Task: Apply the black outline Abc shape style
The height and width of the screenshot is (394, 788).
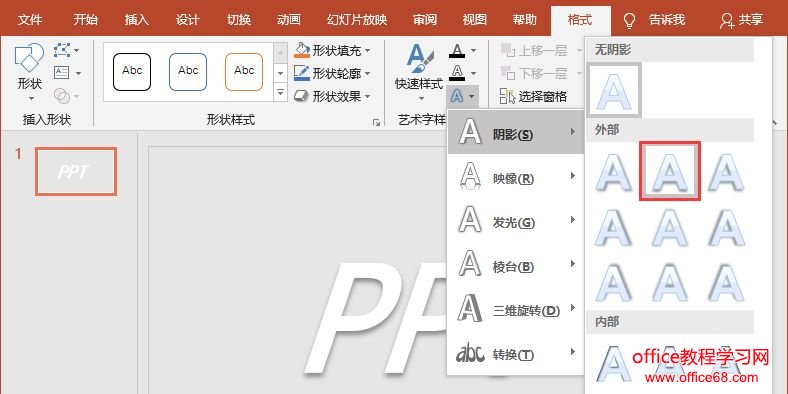Action: click(x=132, y=72)
